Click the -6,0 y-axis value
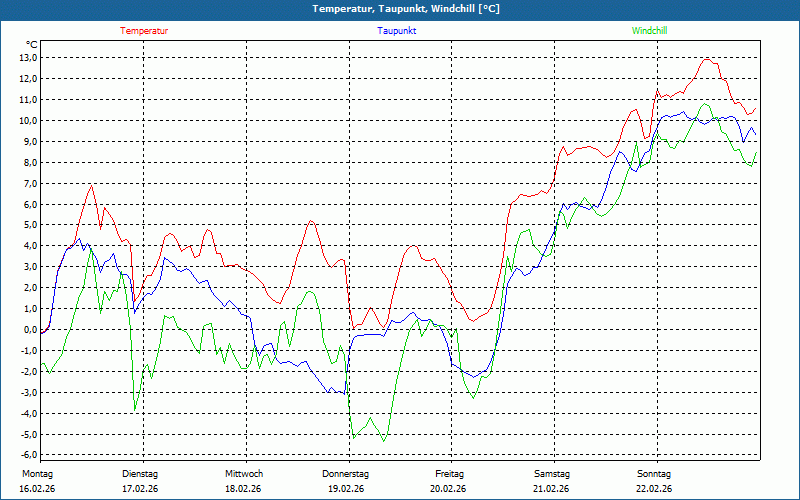 pos(28,455)
